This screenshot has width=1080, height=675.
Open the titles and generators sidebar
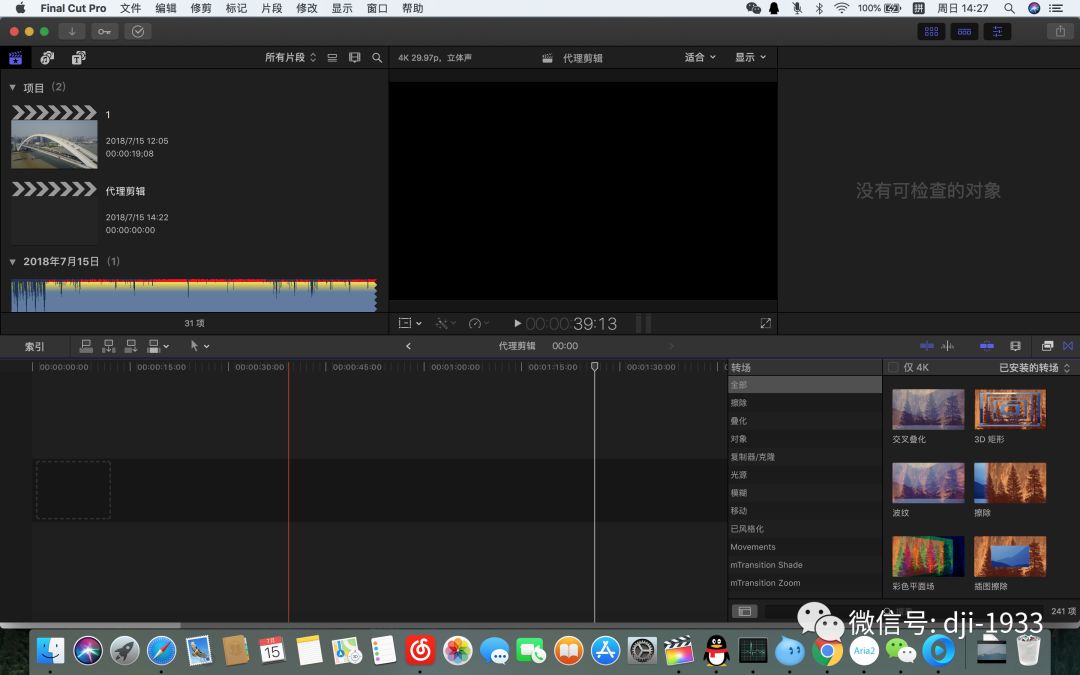click(x=79, y=58)
